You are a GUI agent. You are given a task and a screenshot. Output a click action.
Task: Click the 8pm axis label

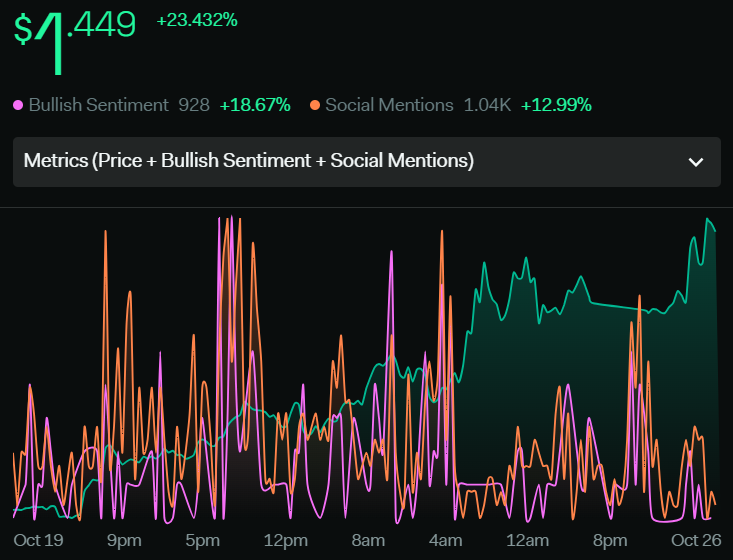pos(610,540)
